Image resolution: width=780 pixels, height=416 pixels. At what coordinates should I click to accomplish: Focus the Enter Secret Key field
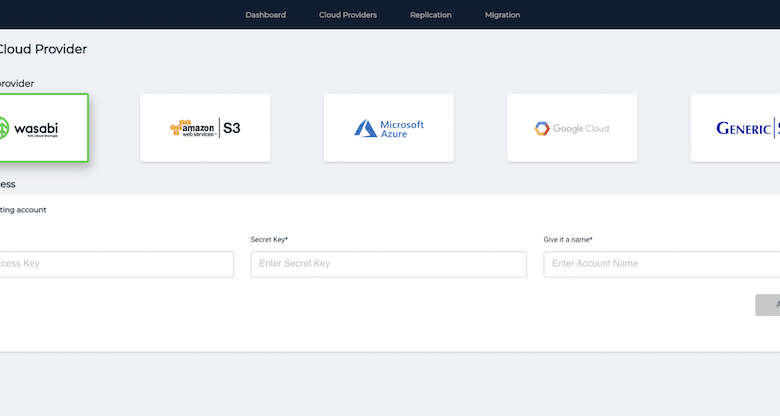pyautogui.click(x=389, y=264)
